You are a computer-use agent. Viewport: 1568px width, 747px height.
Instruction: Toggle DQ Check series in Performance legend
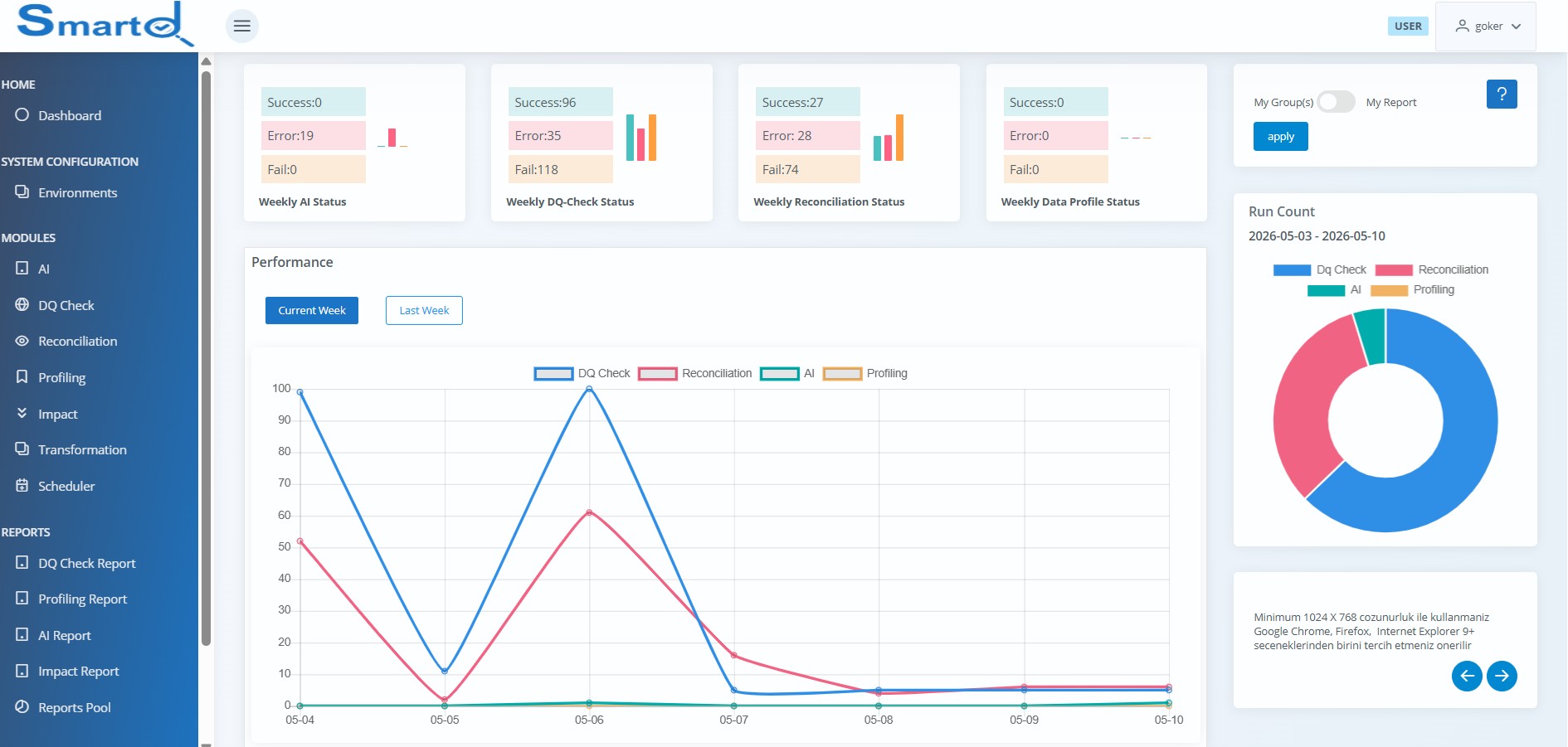(x=582, y=373)
